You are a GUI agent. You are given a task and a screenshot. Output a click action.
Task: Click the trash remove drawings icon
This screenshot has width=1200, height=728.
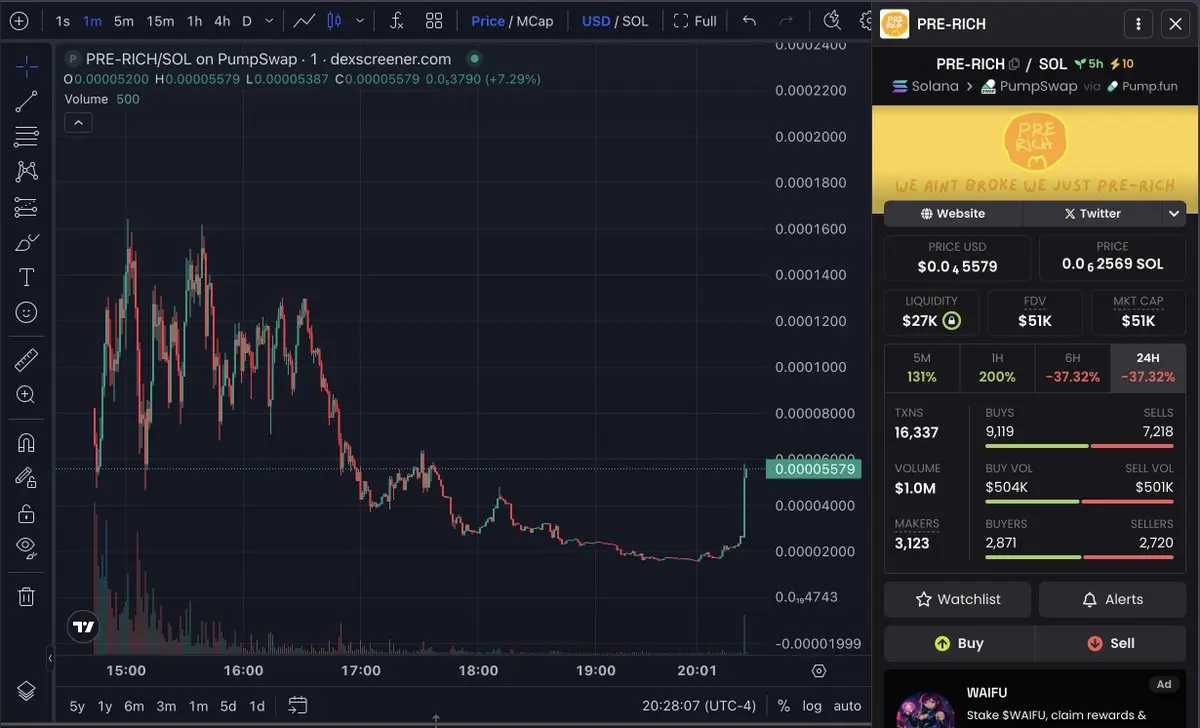(x=27, y=596)
